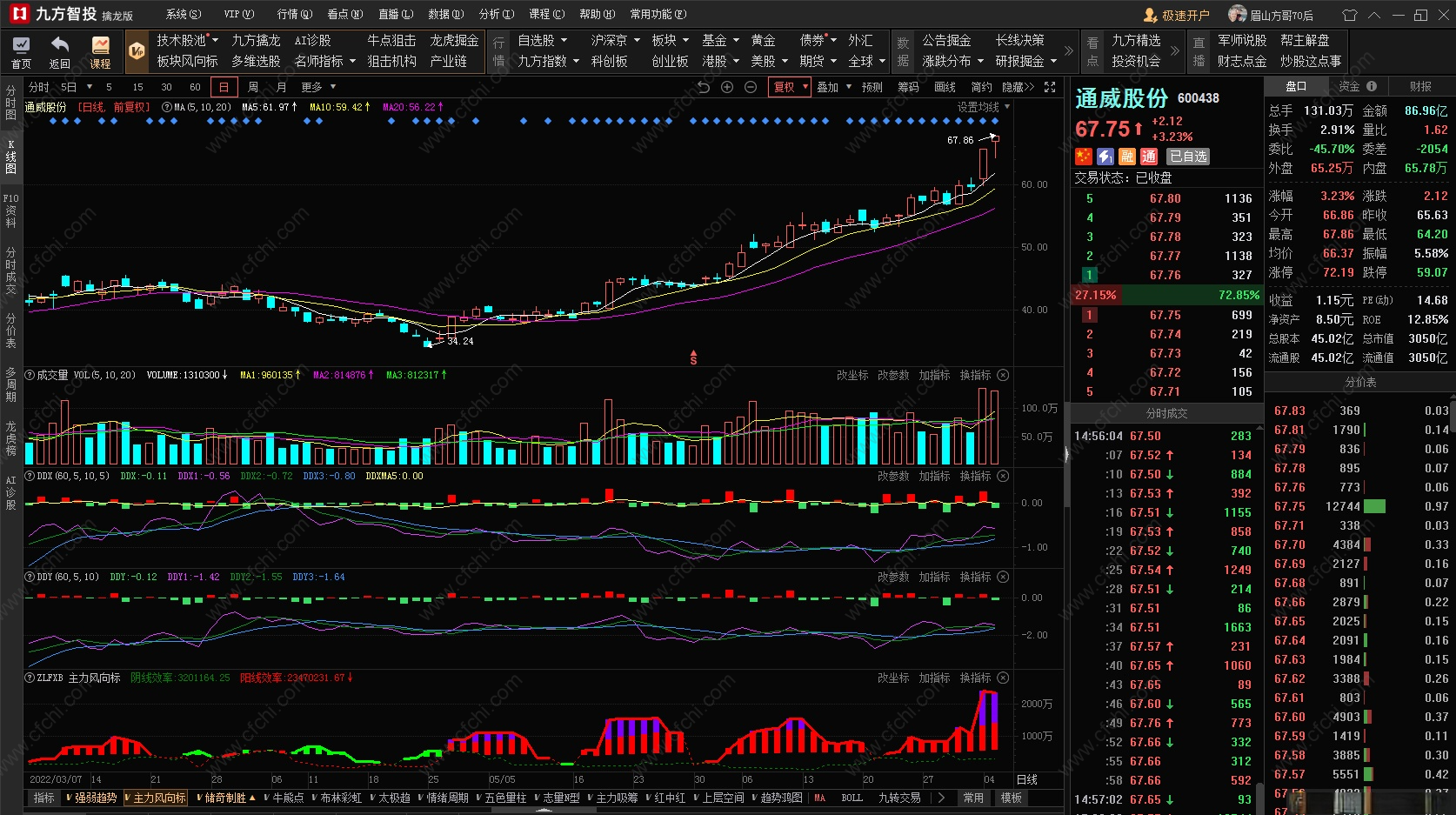Toggle the 布林彩虹 indicator
This screenshot has height=815, width=1456.
[337, 798]
